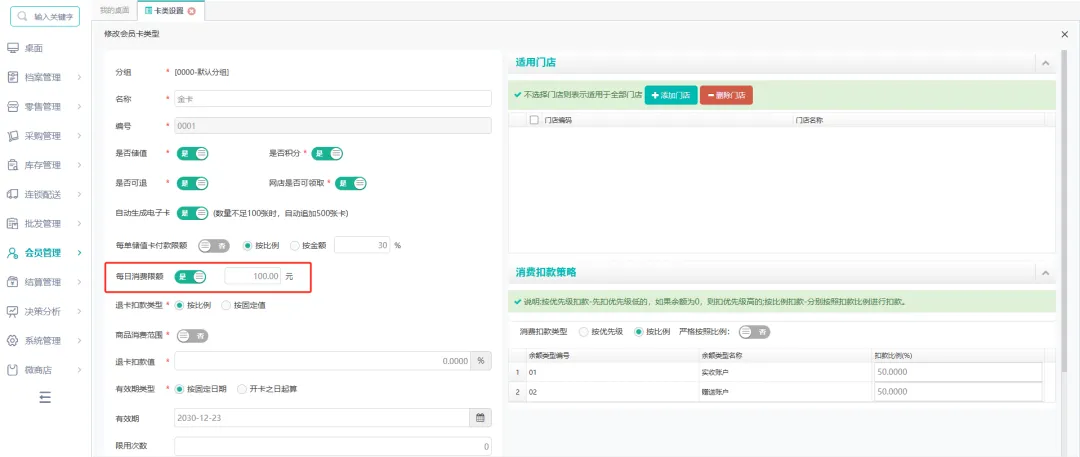This screenshot has width=1080, height=457.
Task: Click the 每日消费限额 amount field 100.00
Action: click(253, 276)
